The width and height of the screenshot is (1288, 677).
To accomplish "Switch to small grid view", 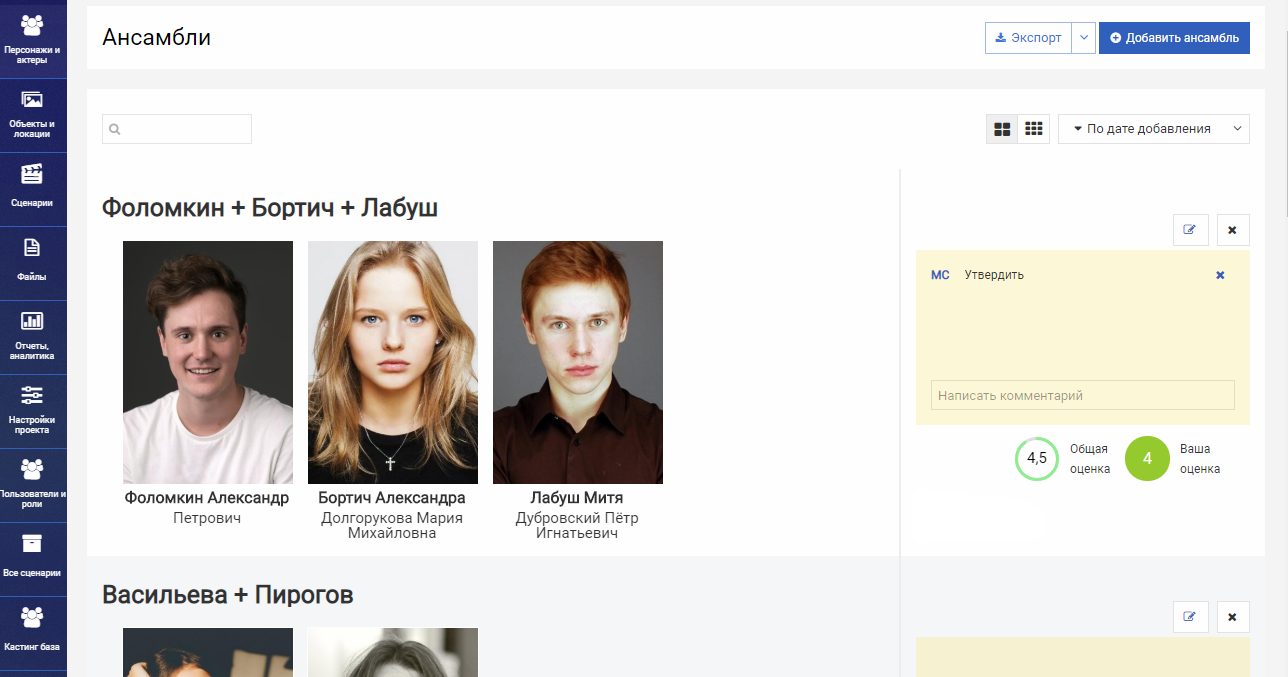I will (1034, 129).
